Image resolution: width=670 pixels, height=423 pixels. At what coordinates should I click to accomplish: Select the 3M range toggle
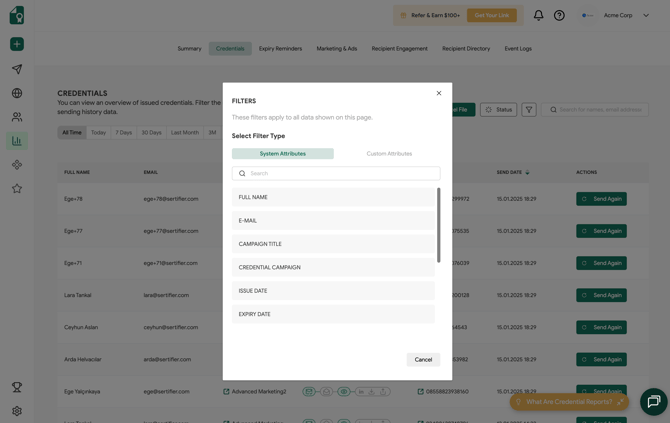[x=212, y=132]
